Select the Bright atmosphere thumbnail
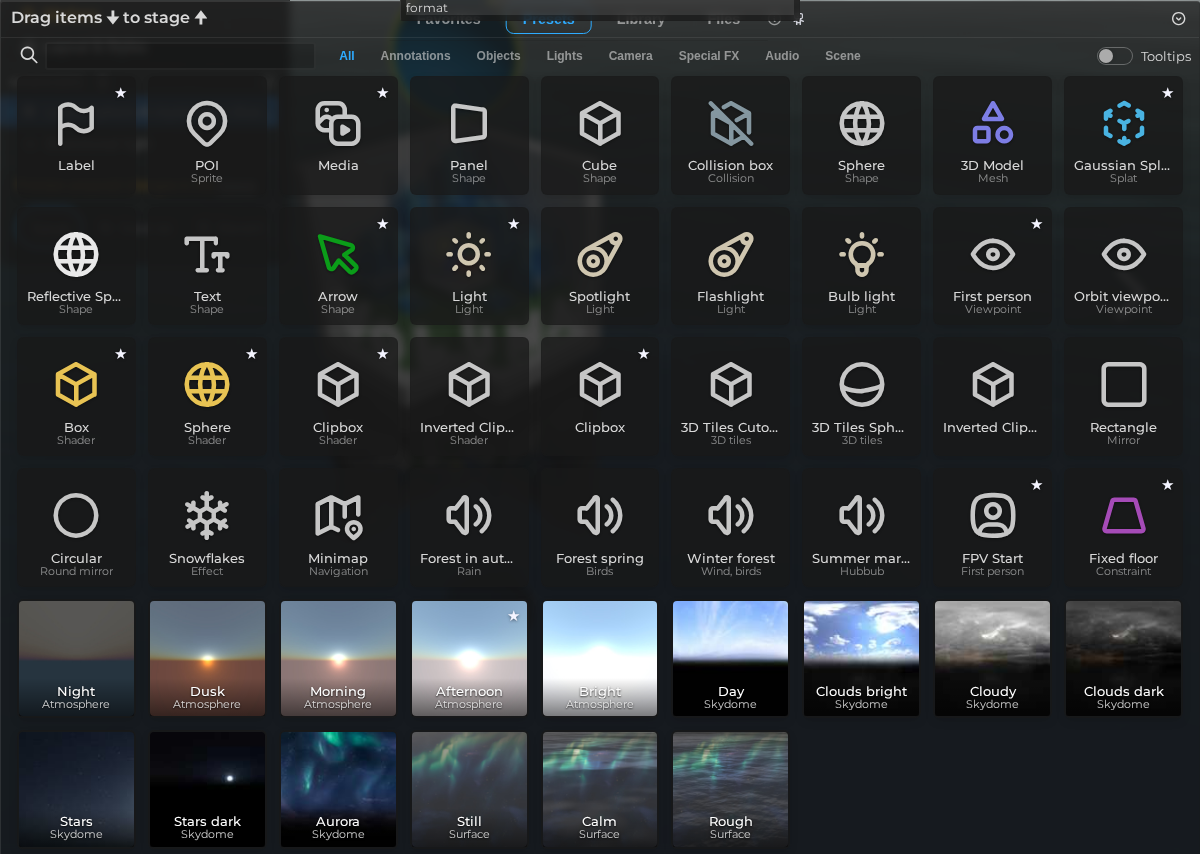This screenshot has height=854, width=1200. click(600, 658)
